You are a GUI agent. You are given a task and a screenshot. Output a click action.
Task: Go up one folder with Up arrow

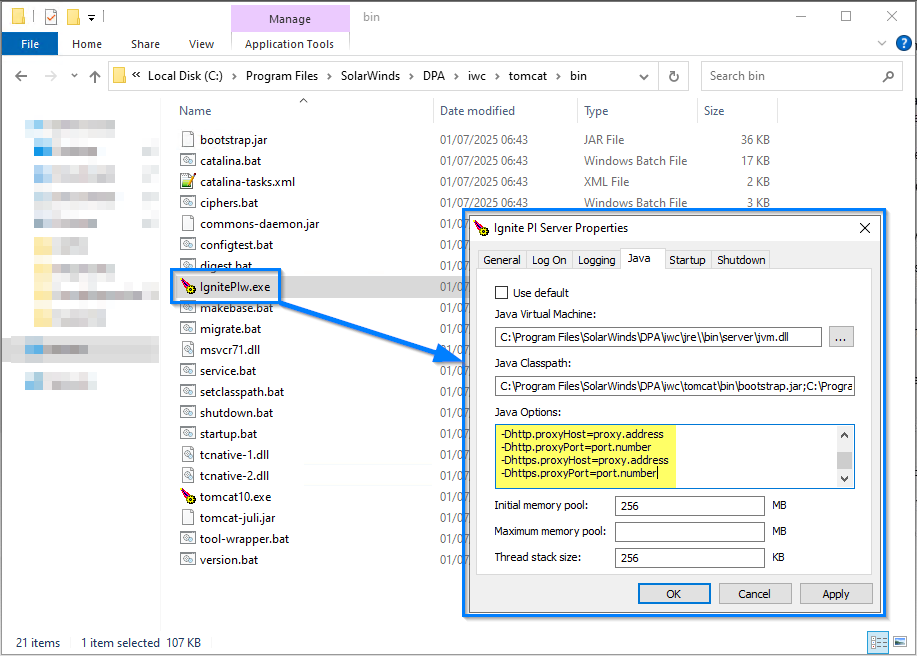[x=95, y=76]
